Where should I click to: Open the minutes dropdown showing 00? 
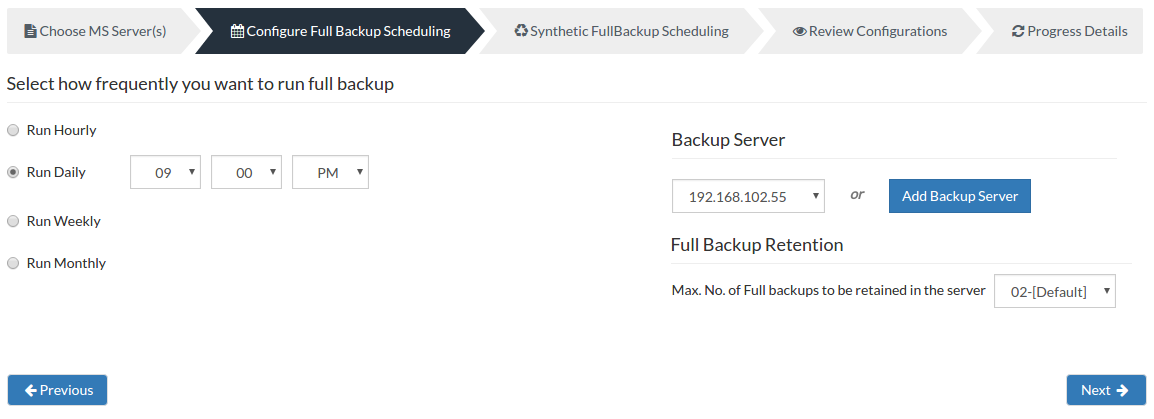click(x=247, y=172)
